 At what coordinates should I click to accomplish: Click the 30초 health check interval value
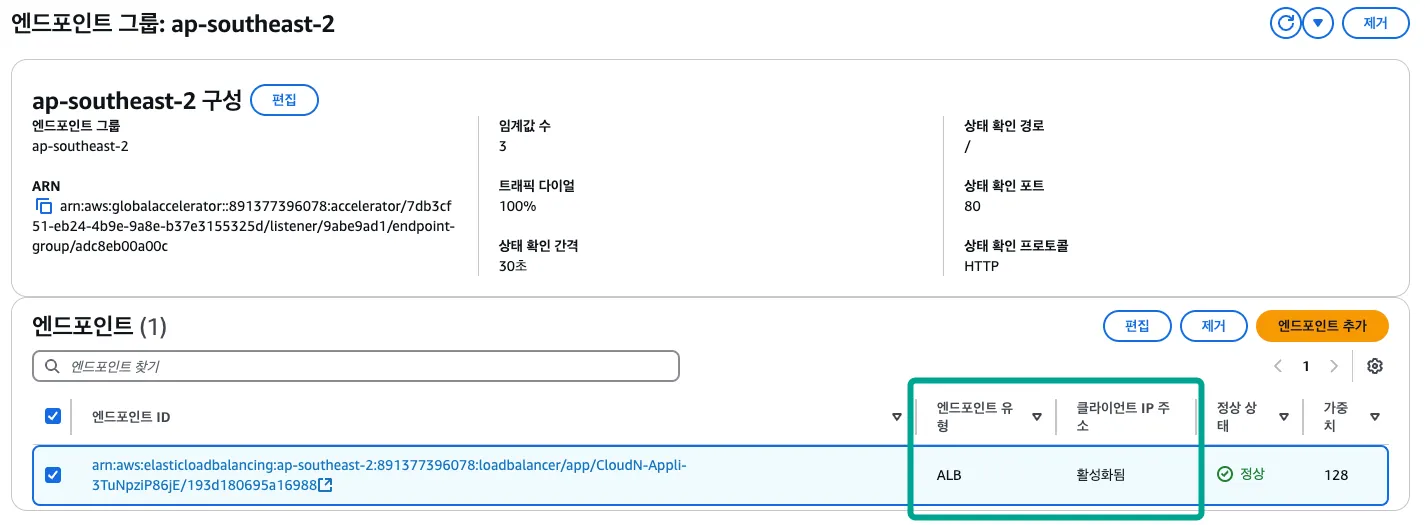512,266
